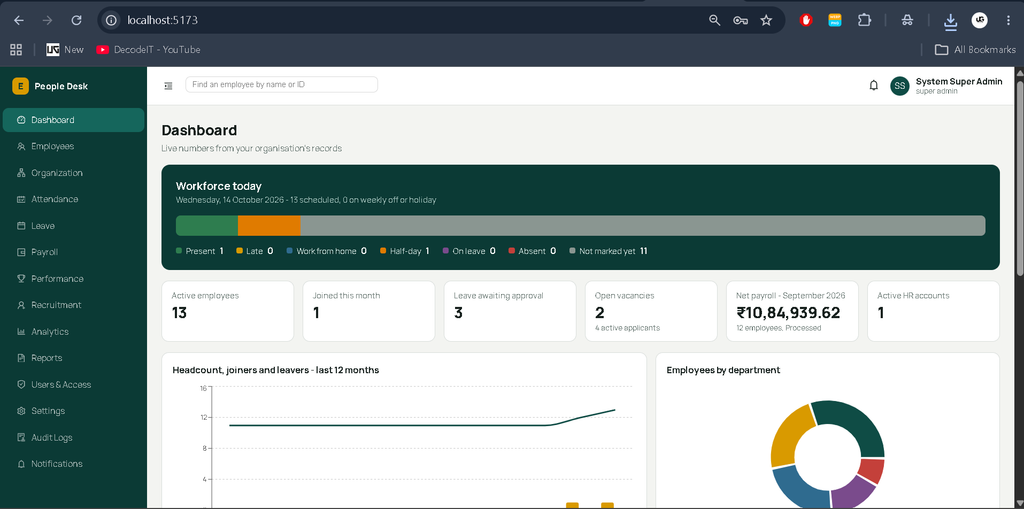This screenshot has width=1024, height=509.
Task: Click the Work from home legend entry
Action: pyautogui.click(x=327, y=251)
